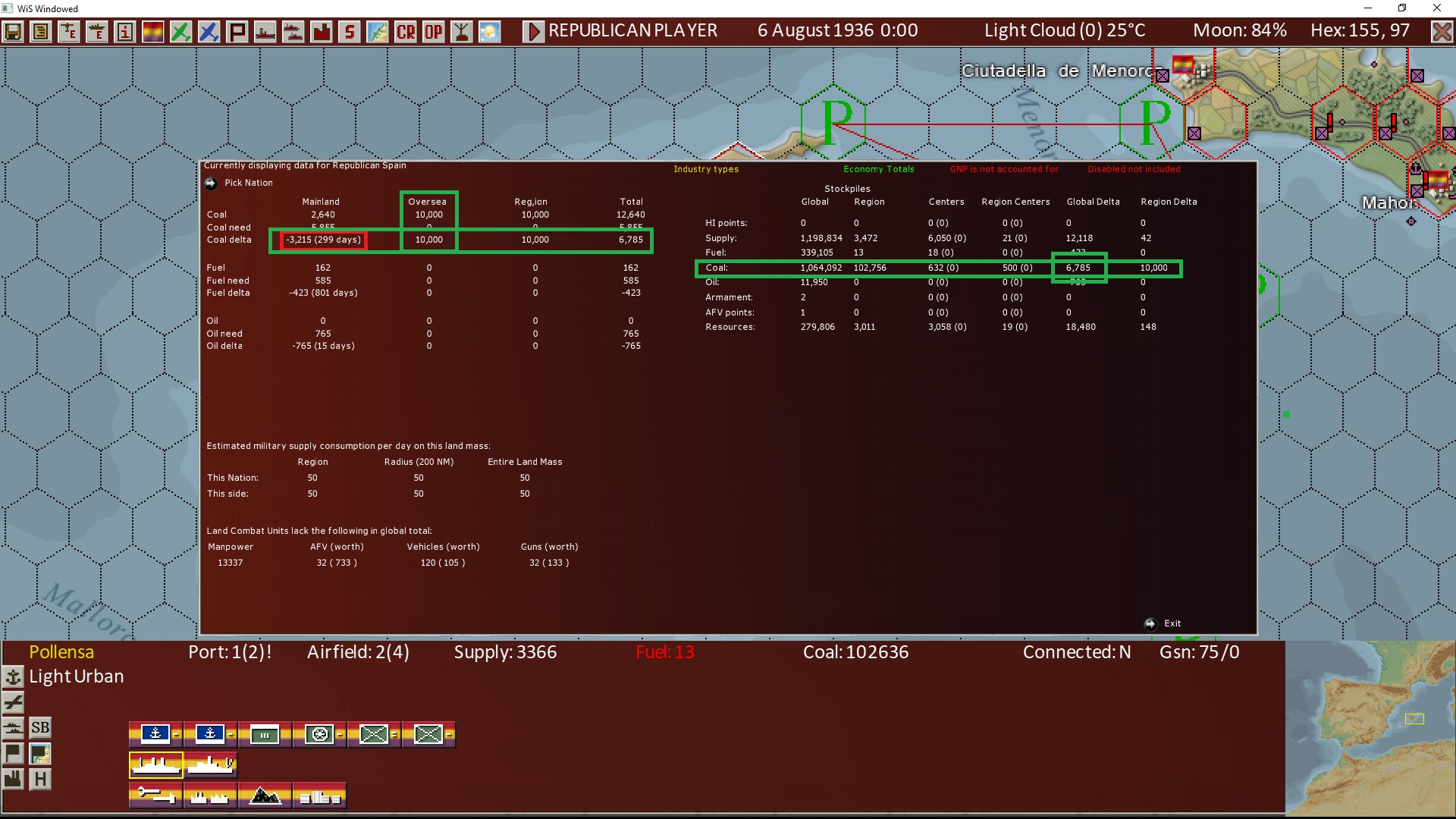This screenshot has height=819, width=1456.
Task: Click the save game floppy disk icon
Action: point(13,32)
